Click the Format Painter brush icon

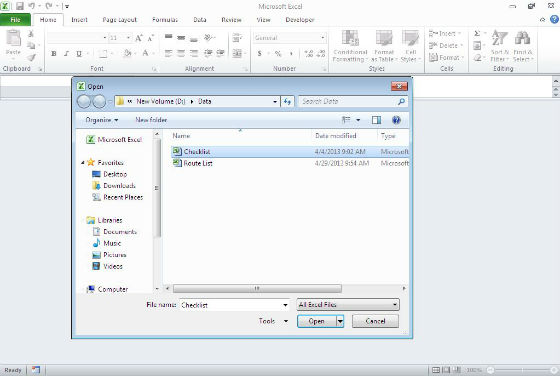point(31,57)
